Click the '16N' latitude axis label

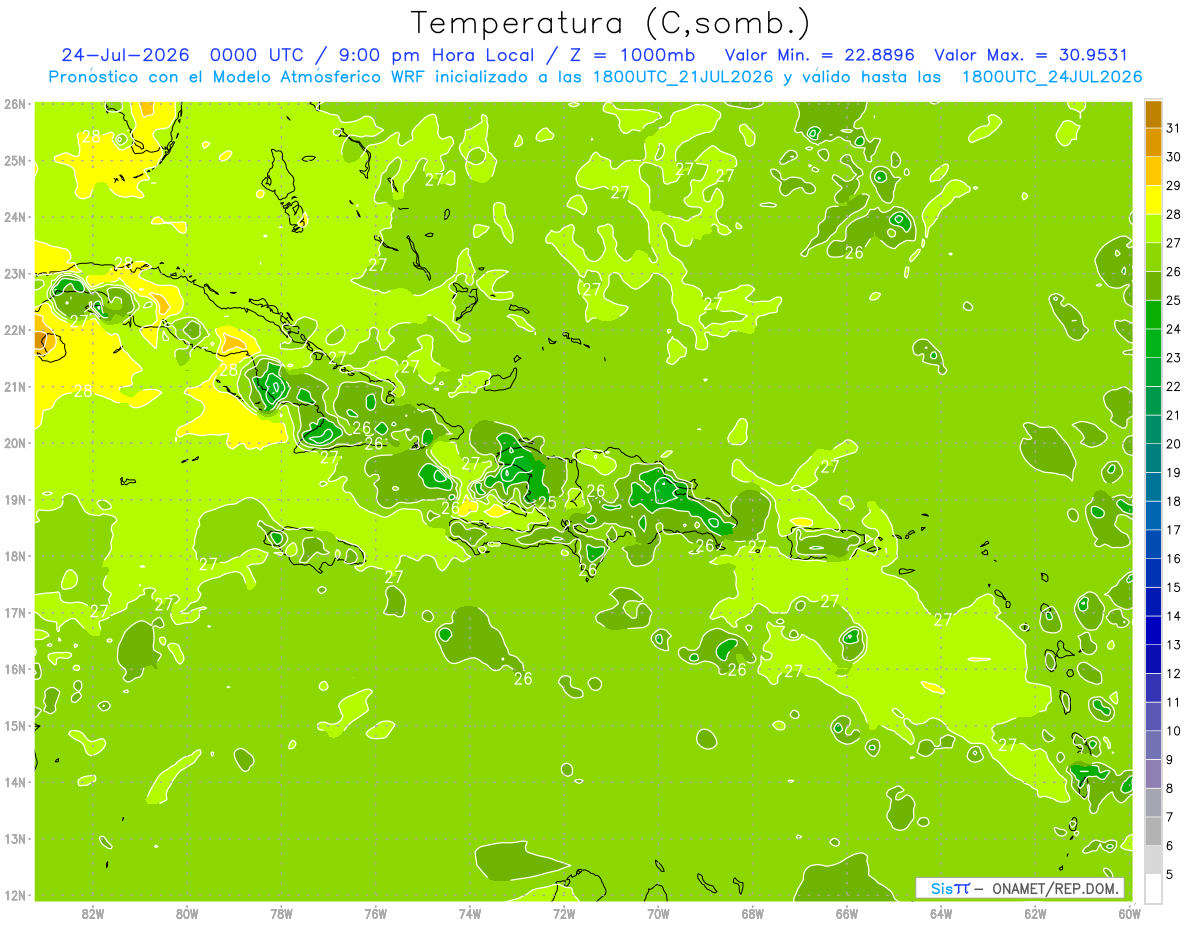[x=14, y=669]
